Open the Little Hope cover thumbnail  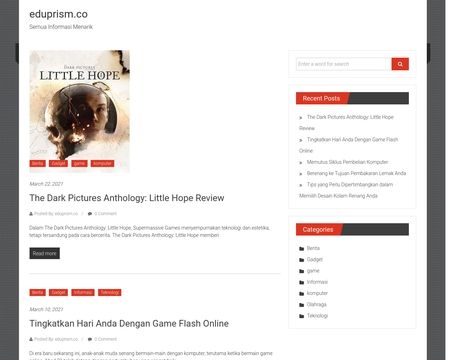coord(79,111)
